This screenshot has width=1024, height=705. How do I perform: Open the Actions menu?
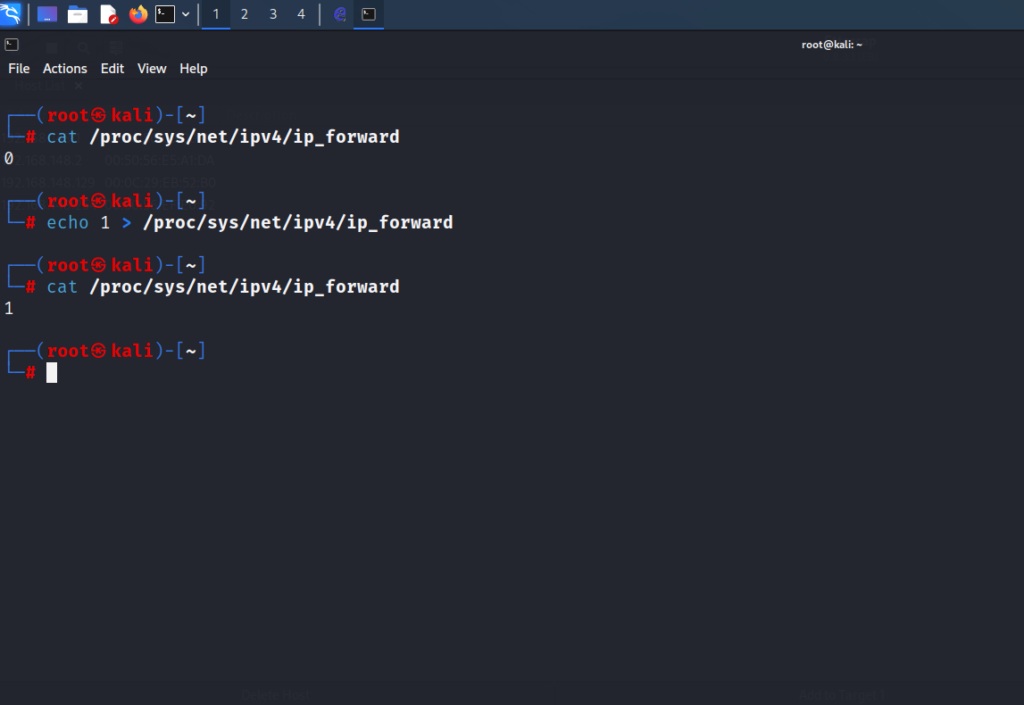pos(65,68)
